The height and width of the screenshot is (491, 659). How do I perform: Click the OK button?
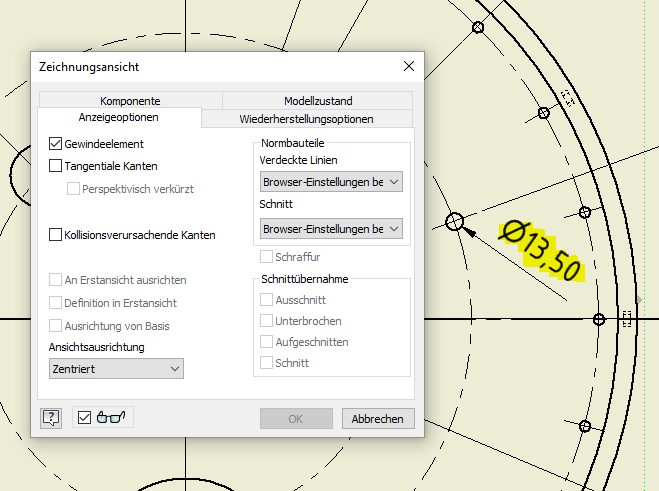pos(296,419)
